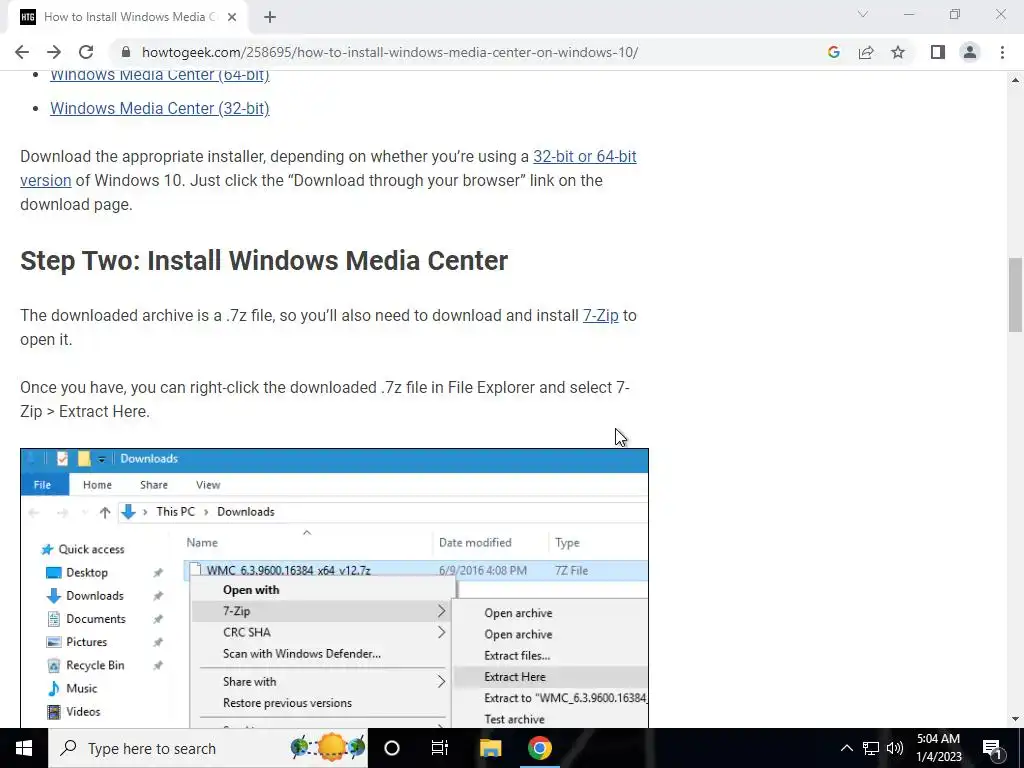Click the search highlights weather graphic
Screen dimensions: 1024x768
tap(328, 747)
